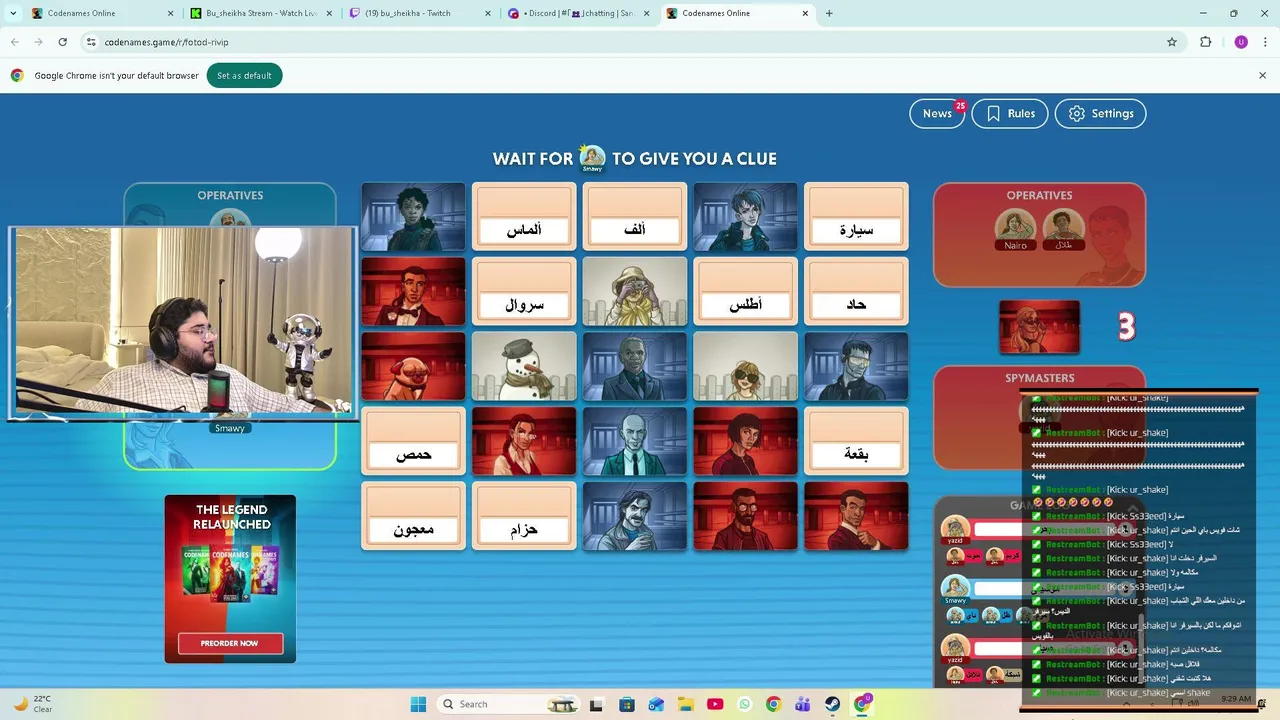Image resolution: width=1280 pixels, height=720 pixels.
Task: Select the word card حزام
Action: [x=524, y=516]
